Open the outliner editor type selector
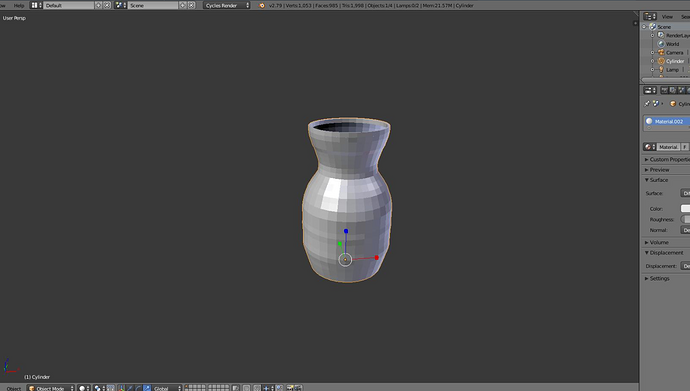Screen dimensions: 690x391 click(650, 16)
